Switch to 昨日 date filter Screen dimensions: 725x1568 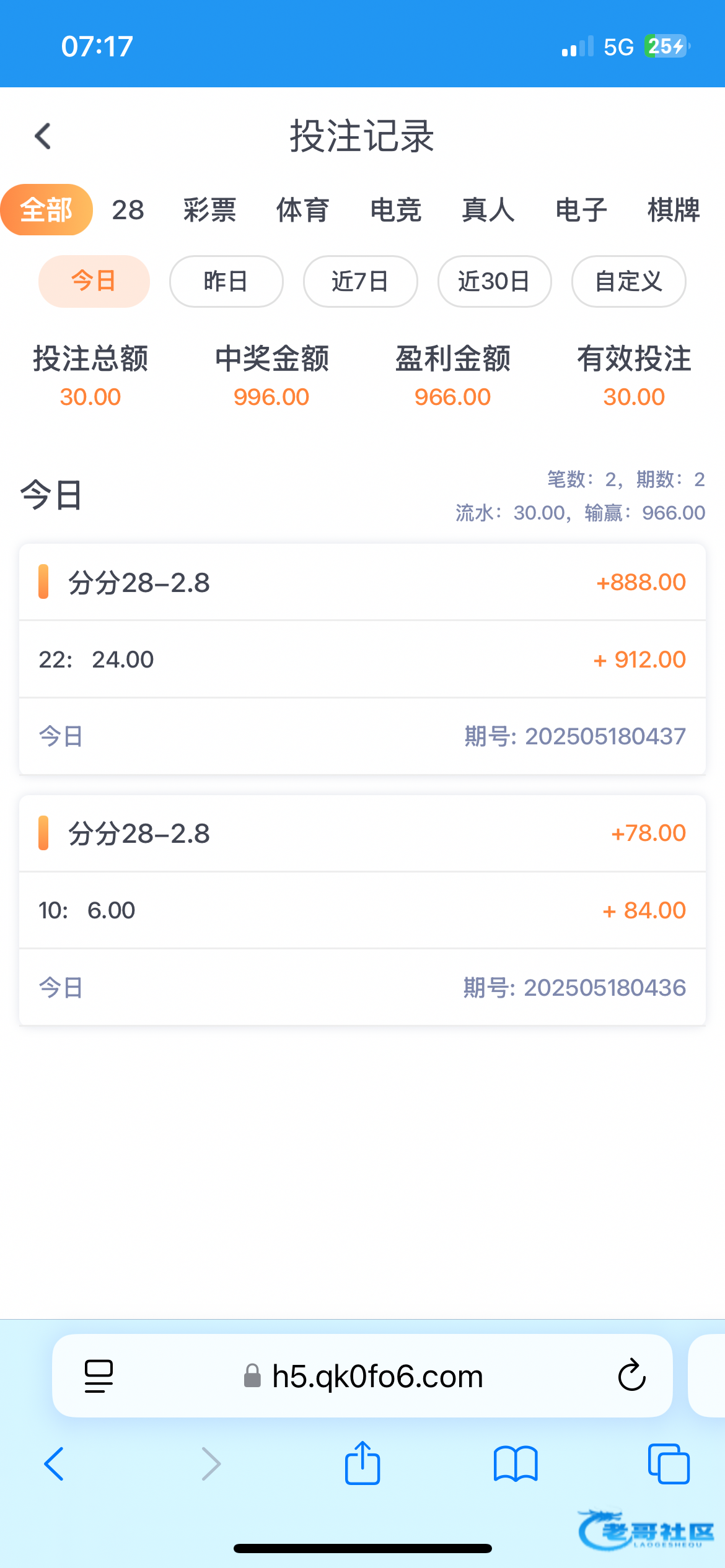click(x=226, y=281)
